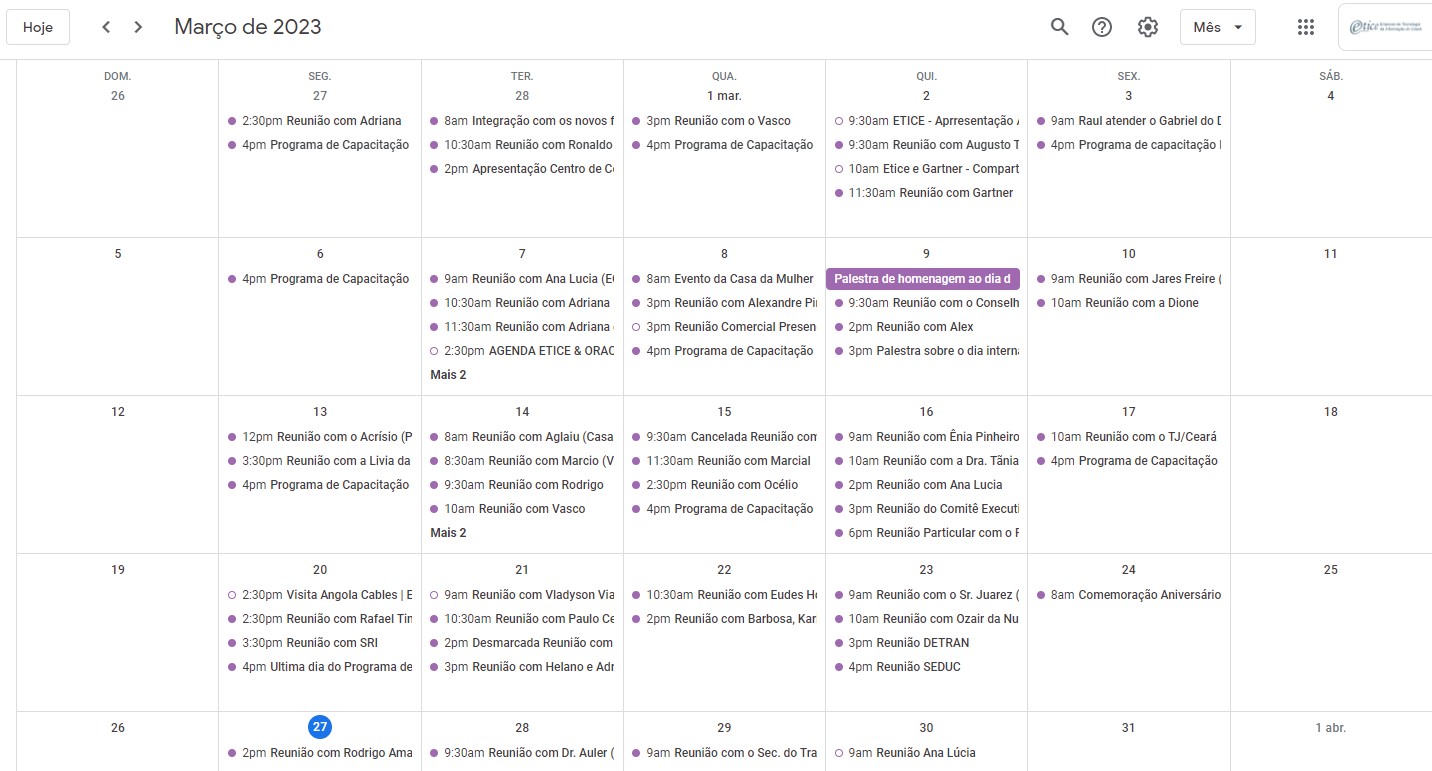The image size is (1432, 771).
Task: Jump to today with Hoje button
Action: coord(38,27)
